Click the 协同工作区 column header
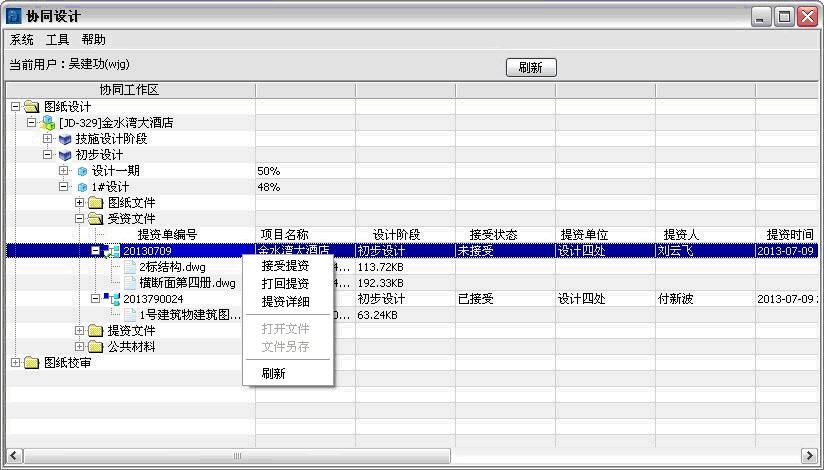The image size is (824, 470). point(129,90)
